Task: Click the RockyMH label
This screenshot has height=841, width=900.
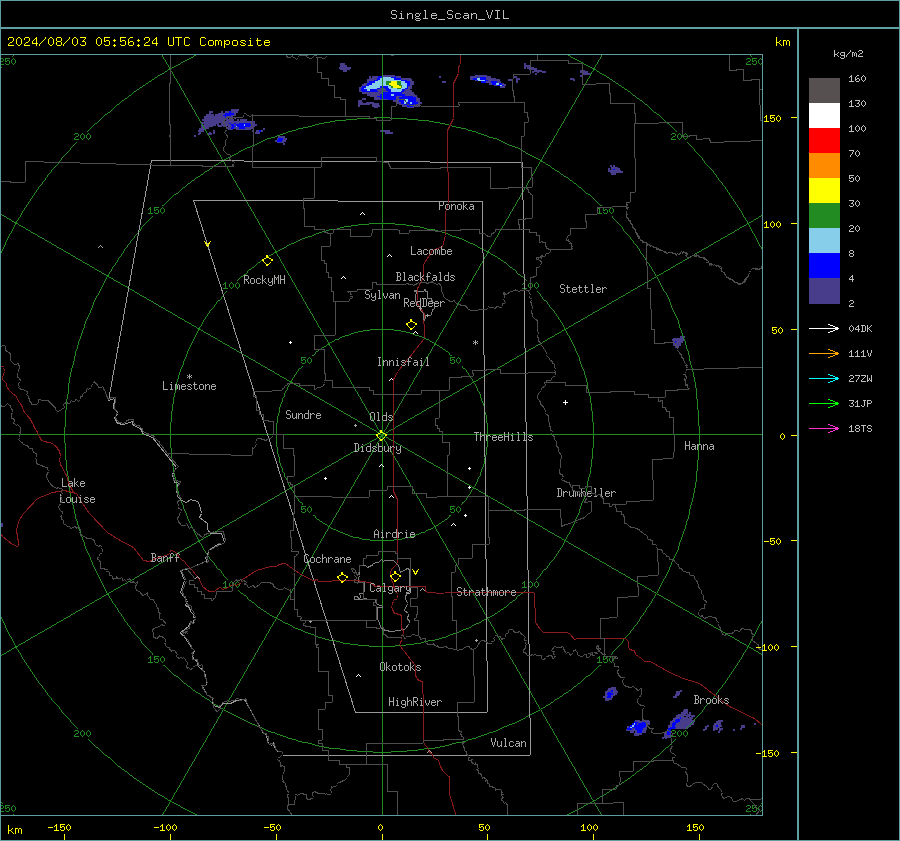Action: coord(264,280)
